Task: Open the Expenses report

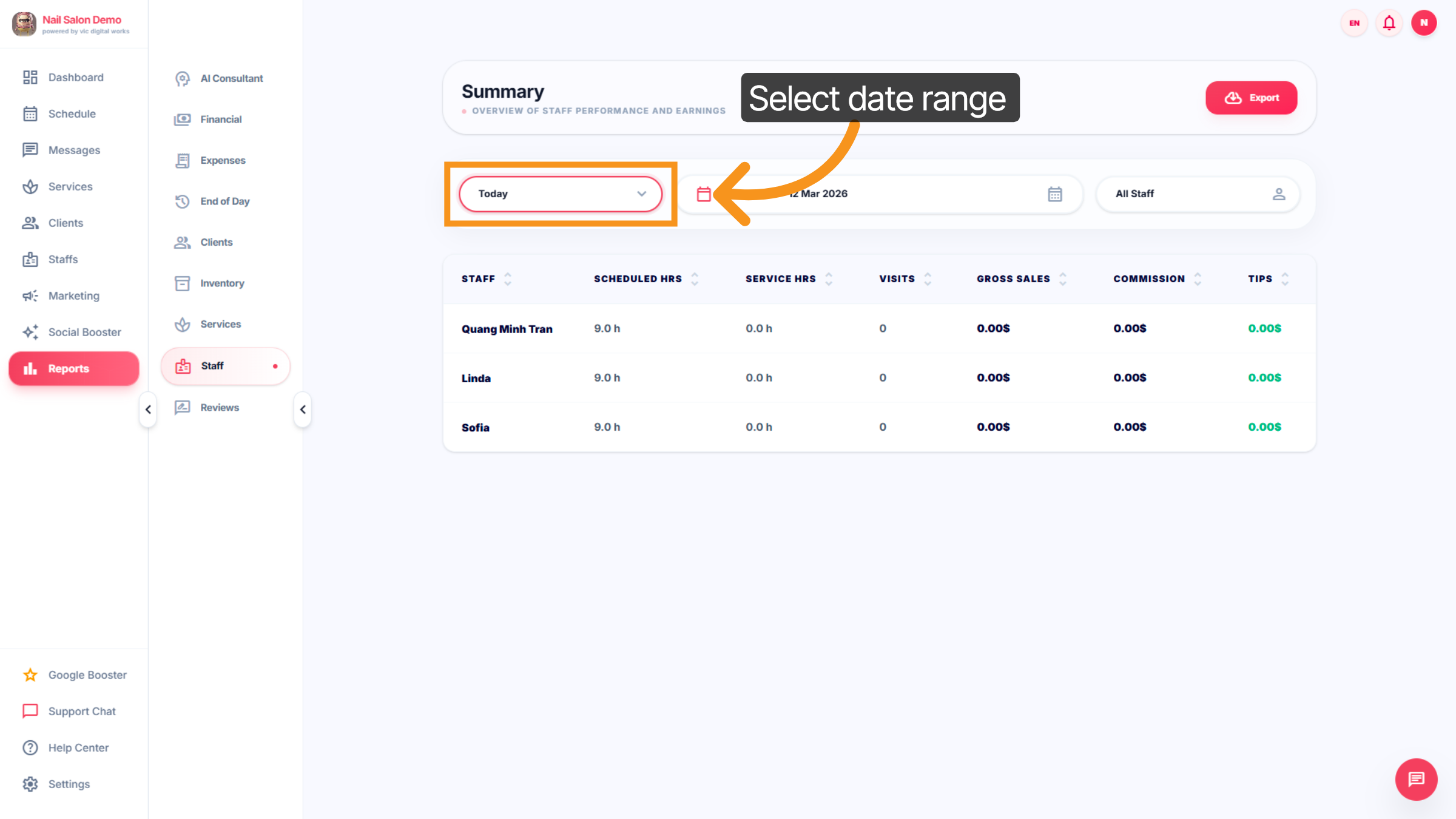Action: tap(223, 160)
